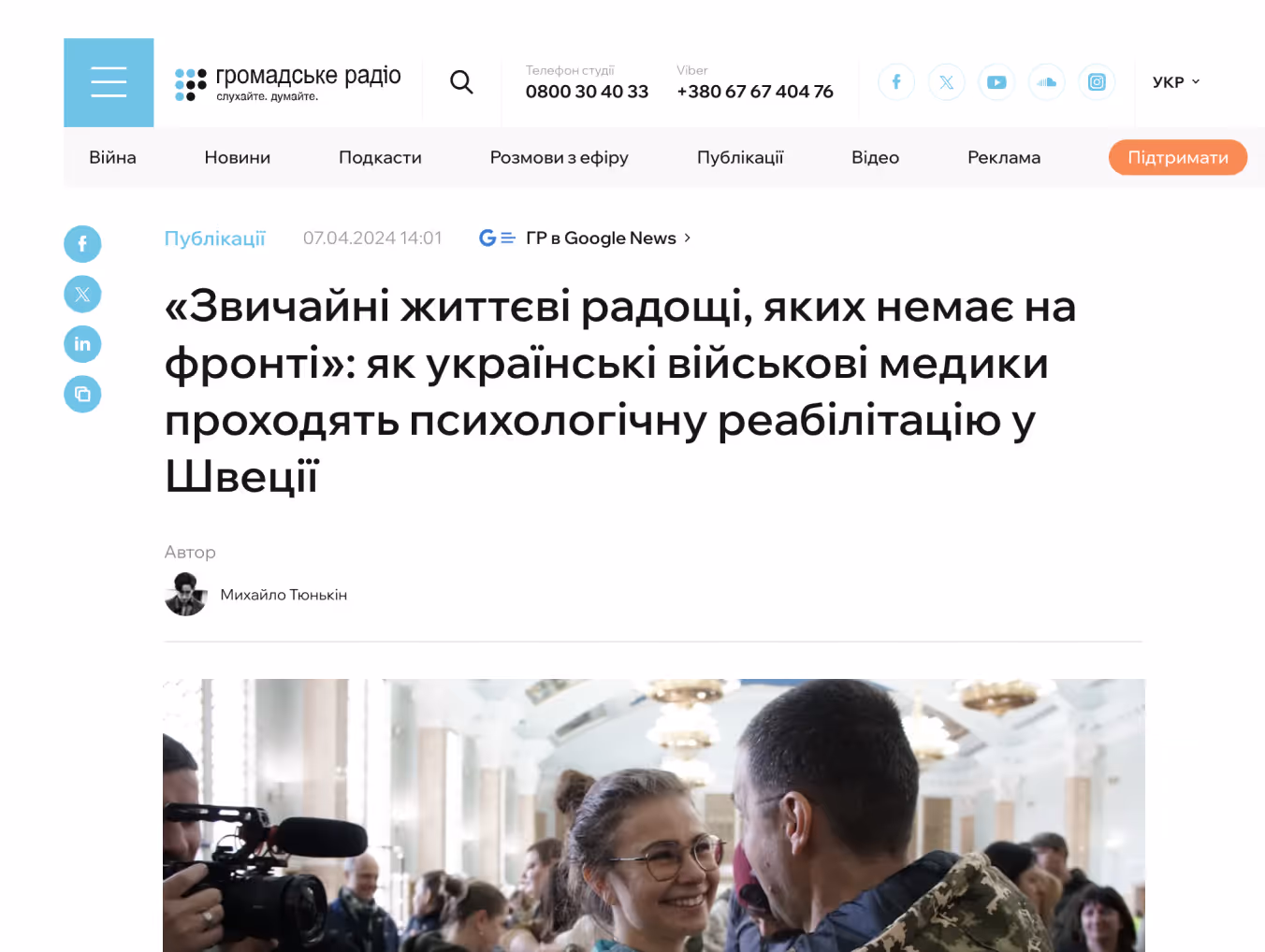Screen dimensions: 1265x952
Task: Select the Війна menu item
Action: 112,158
